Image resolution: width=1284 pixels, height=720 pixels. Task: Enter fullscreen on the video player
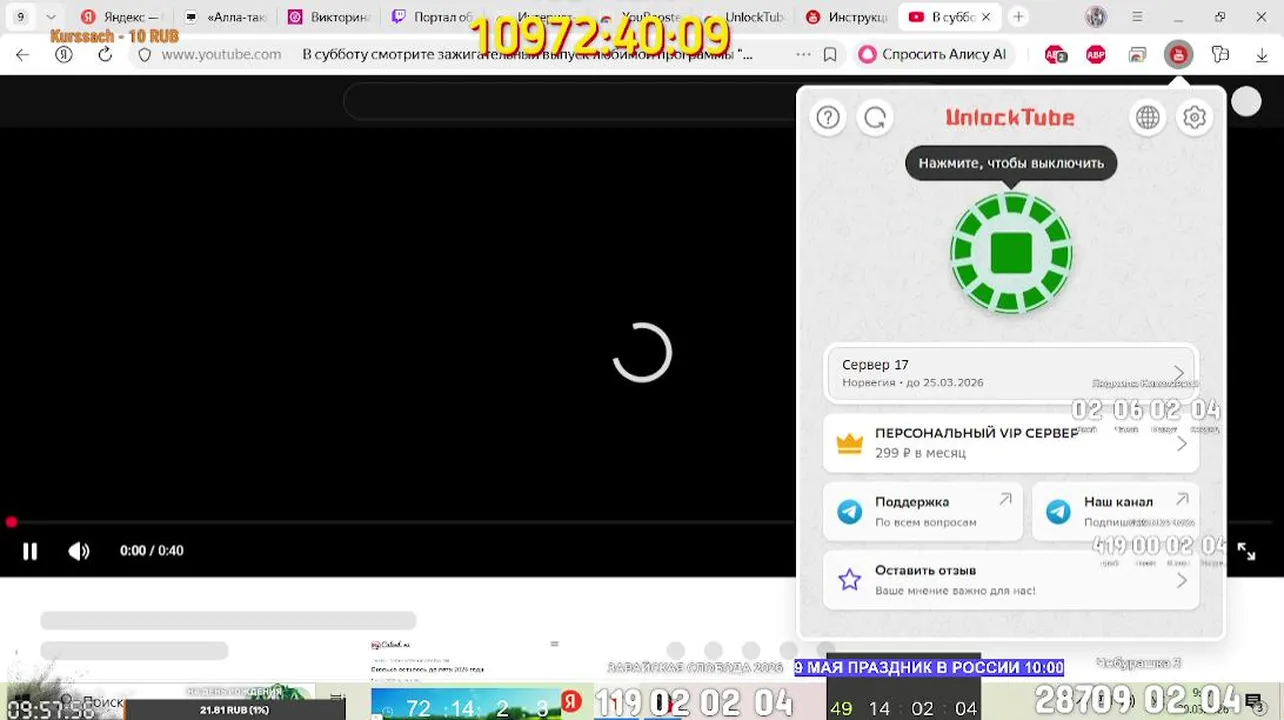[x=1246, y=551]
